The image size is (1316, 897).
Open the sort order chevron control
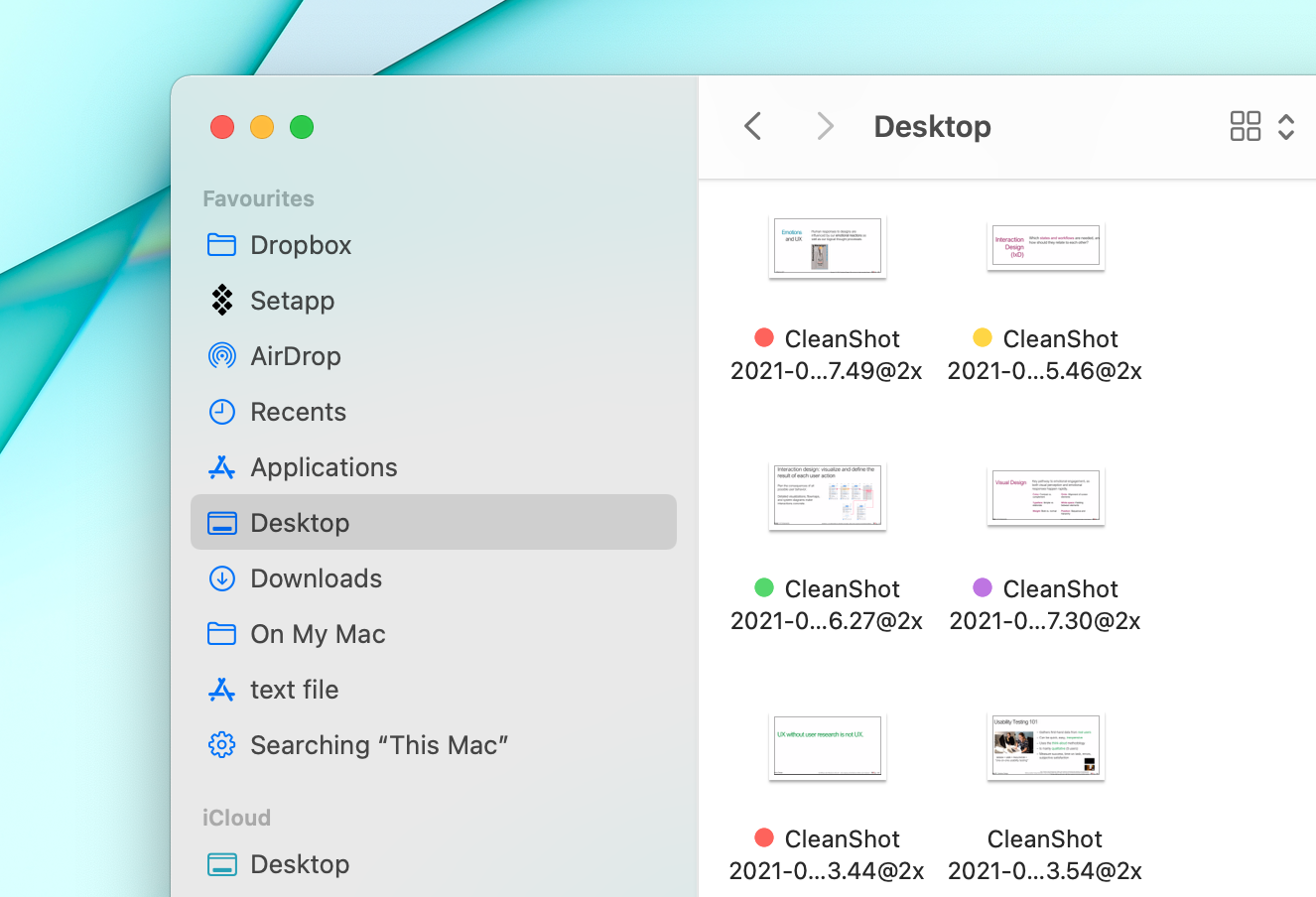coord(1286,126)
